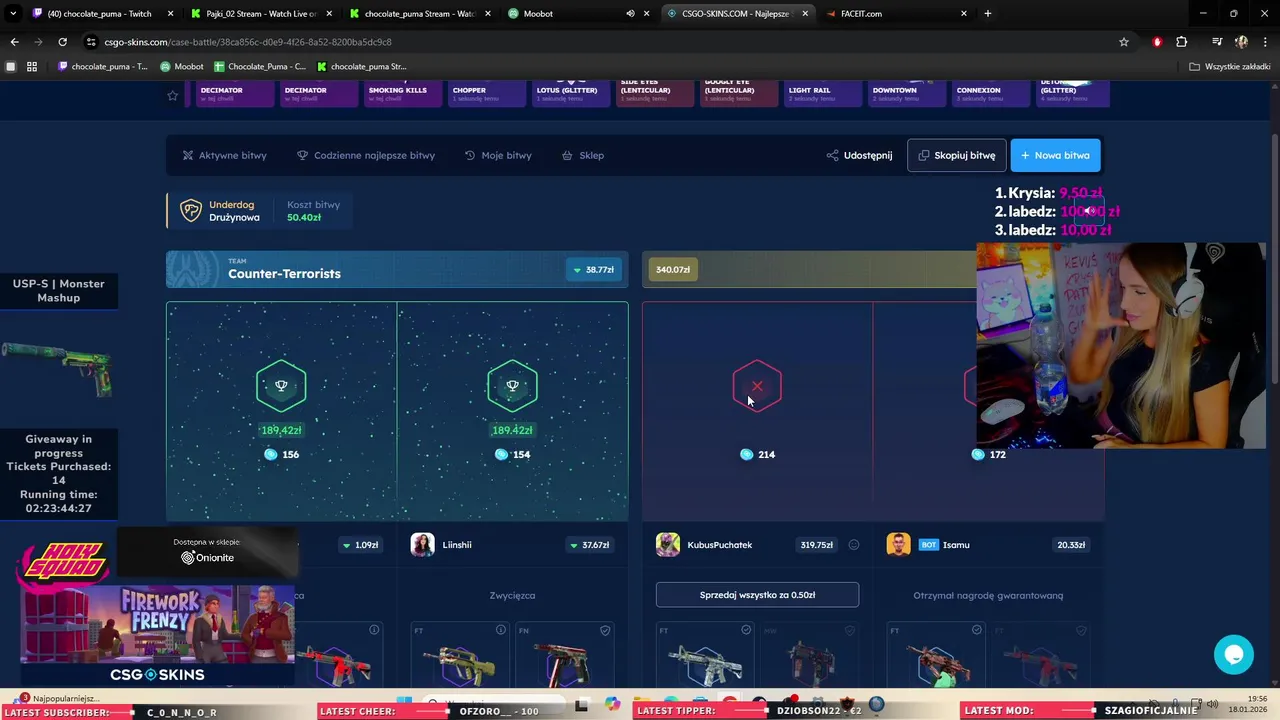The width and height of the screenshot is (1280, 720).
Task: Click the Najpopularniejsz... taskbar widget
Action: point(58,698)
